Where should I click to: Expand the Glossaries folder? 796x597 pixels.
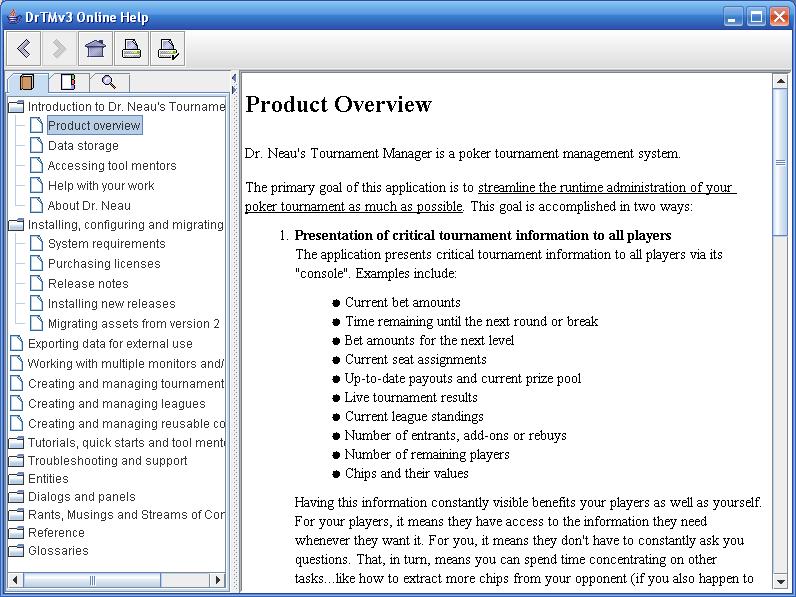[16, 551]
